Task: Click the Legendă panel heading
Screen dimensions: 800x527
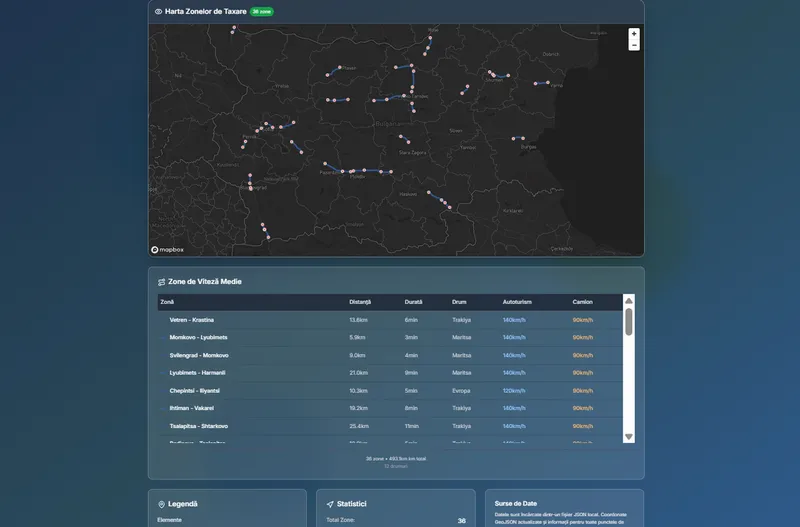Action: (183, 504)
